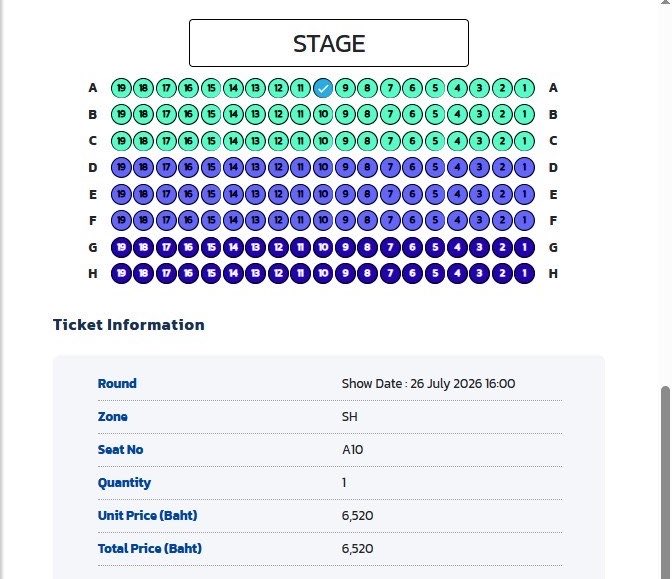Choose seat C15 in row C
This screenshot has width=672, height=579.
coord(211,141)
